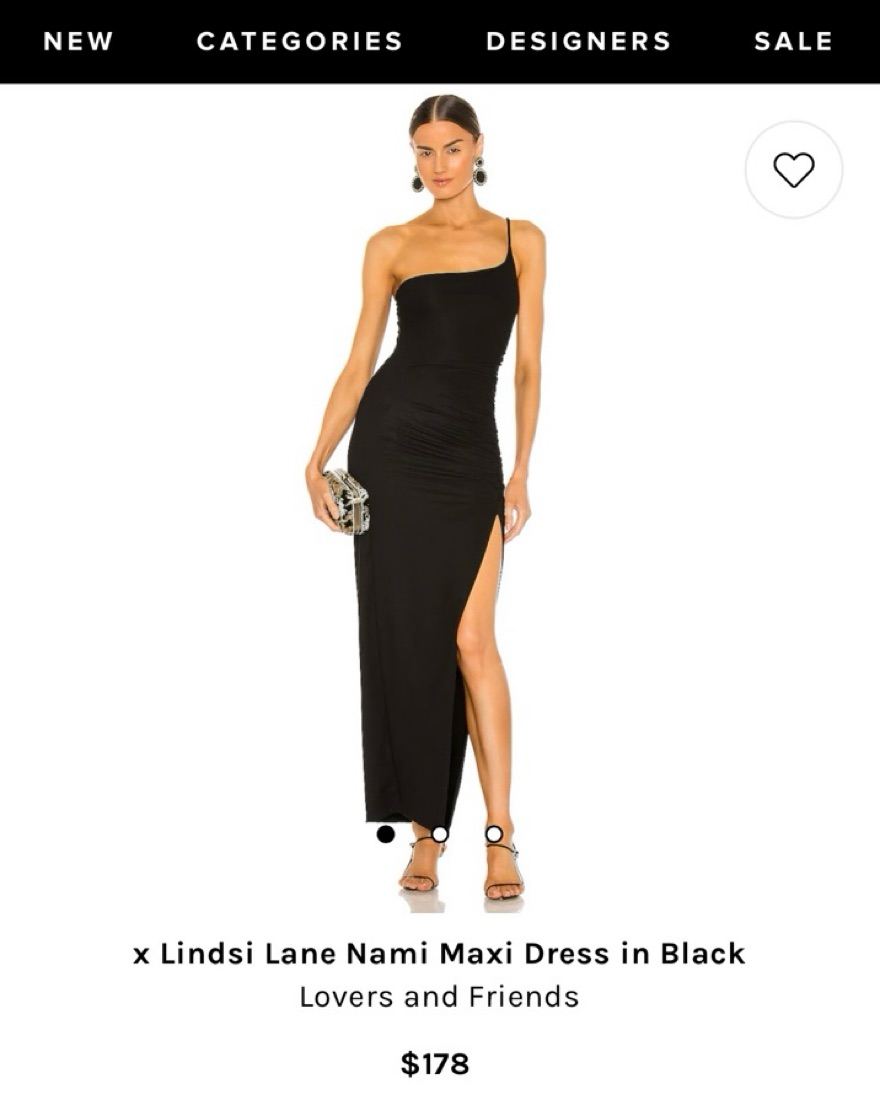Open the DESIGNERS menu
This screenshot has height=1100, width=880.
(578, 41)
